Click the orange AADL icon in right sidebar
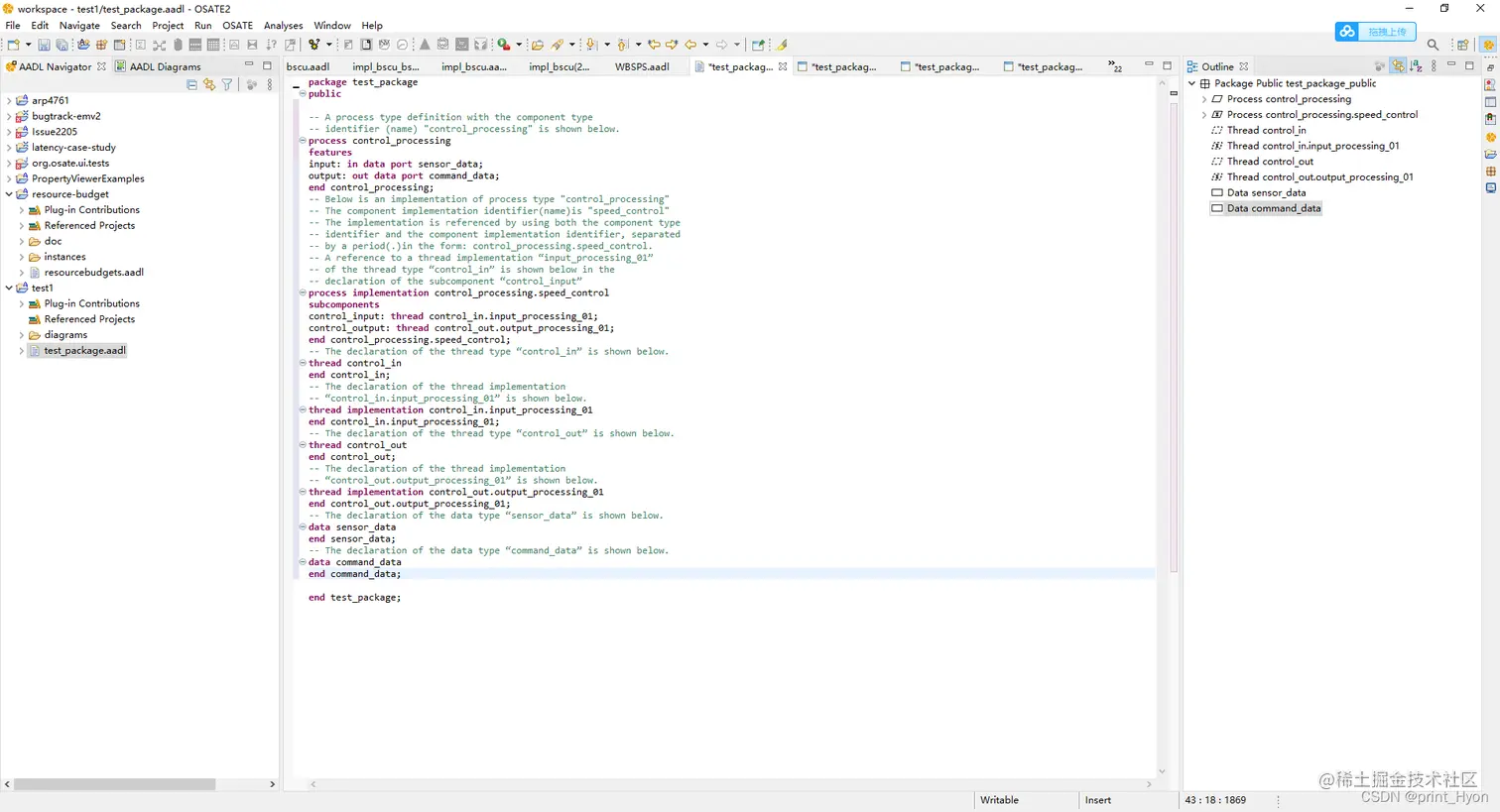This screenshot has width=1500, height=812. [1490, 137]
